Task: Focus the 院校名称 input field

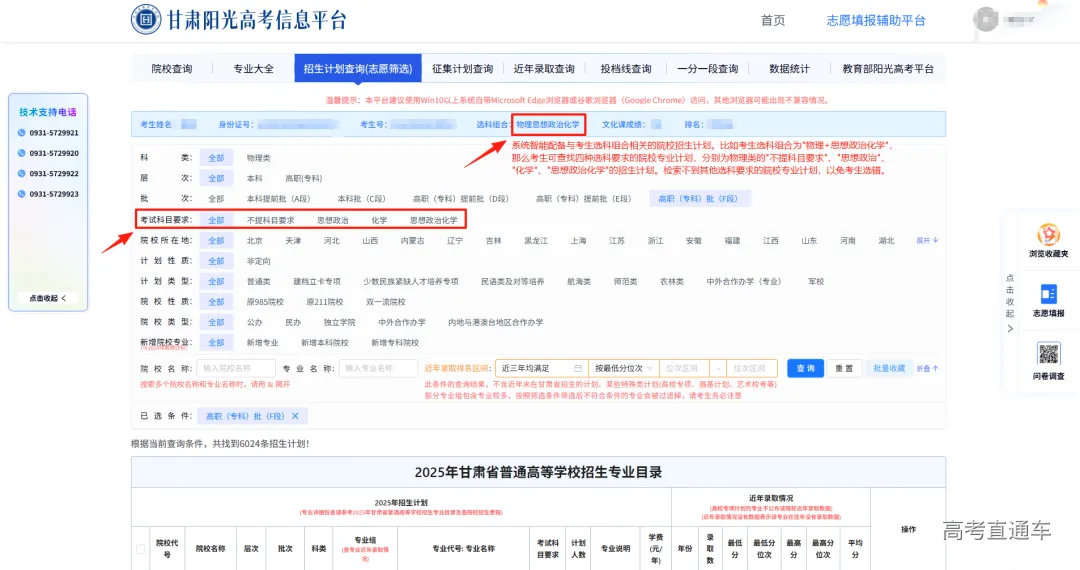Action: tap(236, 368)
